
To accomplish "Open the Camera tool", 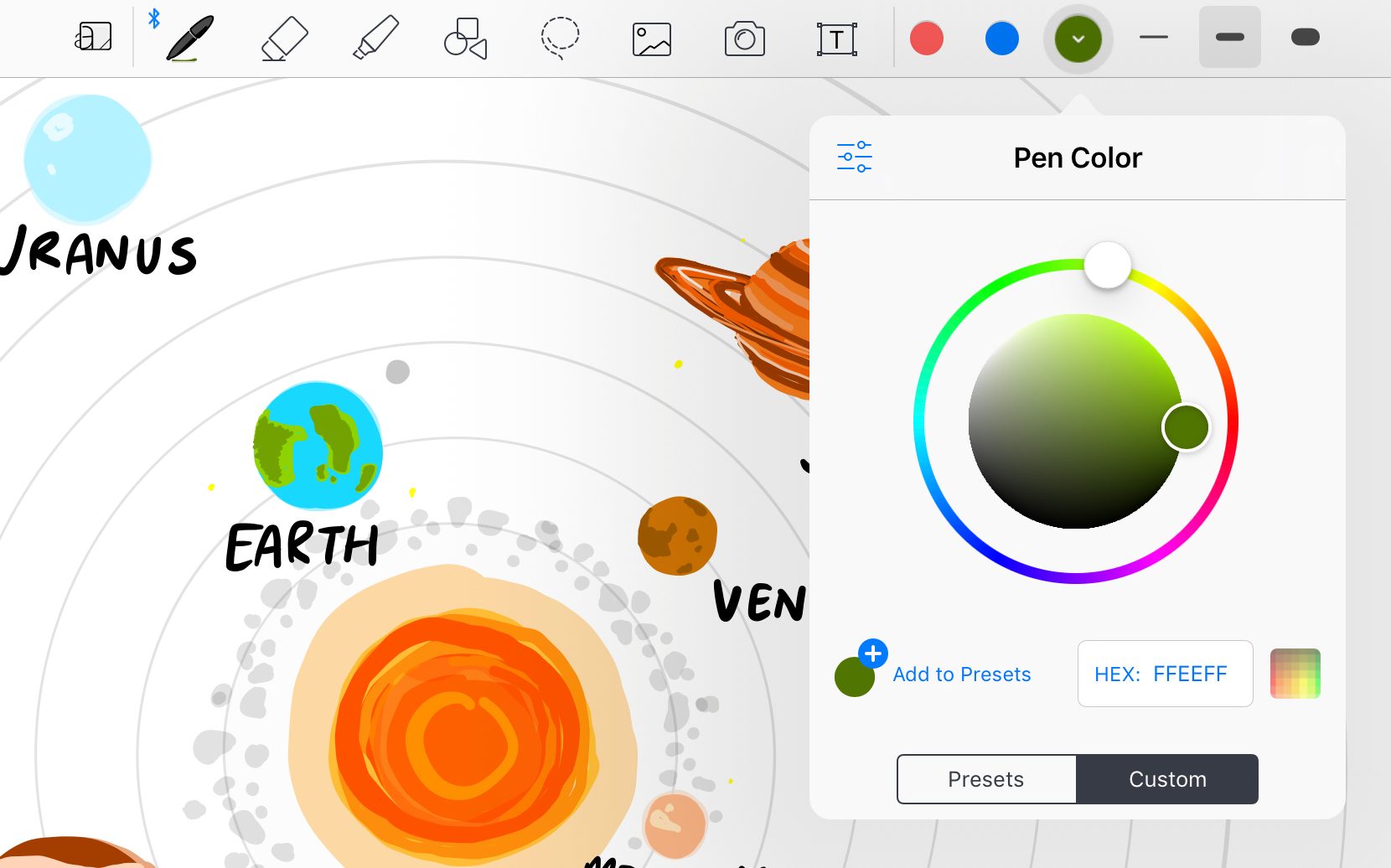I will [744, 39].
